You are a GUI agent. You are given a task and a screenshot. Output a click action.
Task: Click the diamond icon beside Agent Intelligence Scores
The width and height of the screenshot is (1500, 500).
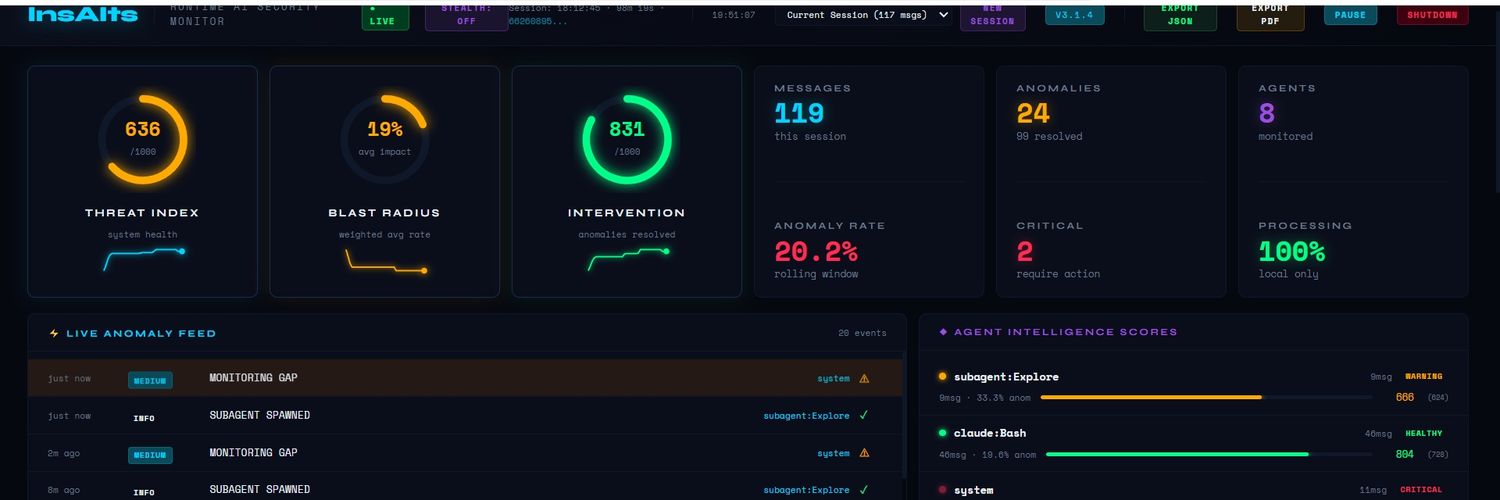tap(943, 332)
